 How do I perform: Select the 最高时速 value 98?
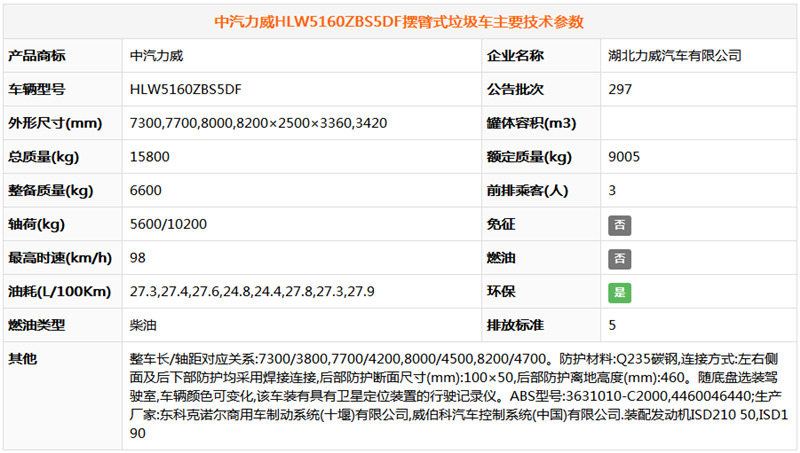coord(138,259)
